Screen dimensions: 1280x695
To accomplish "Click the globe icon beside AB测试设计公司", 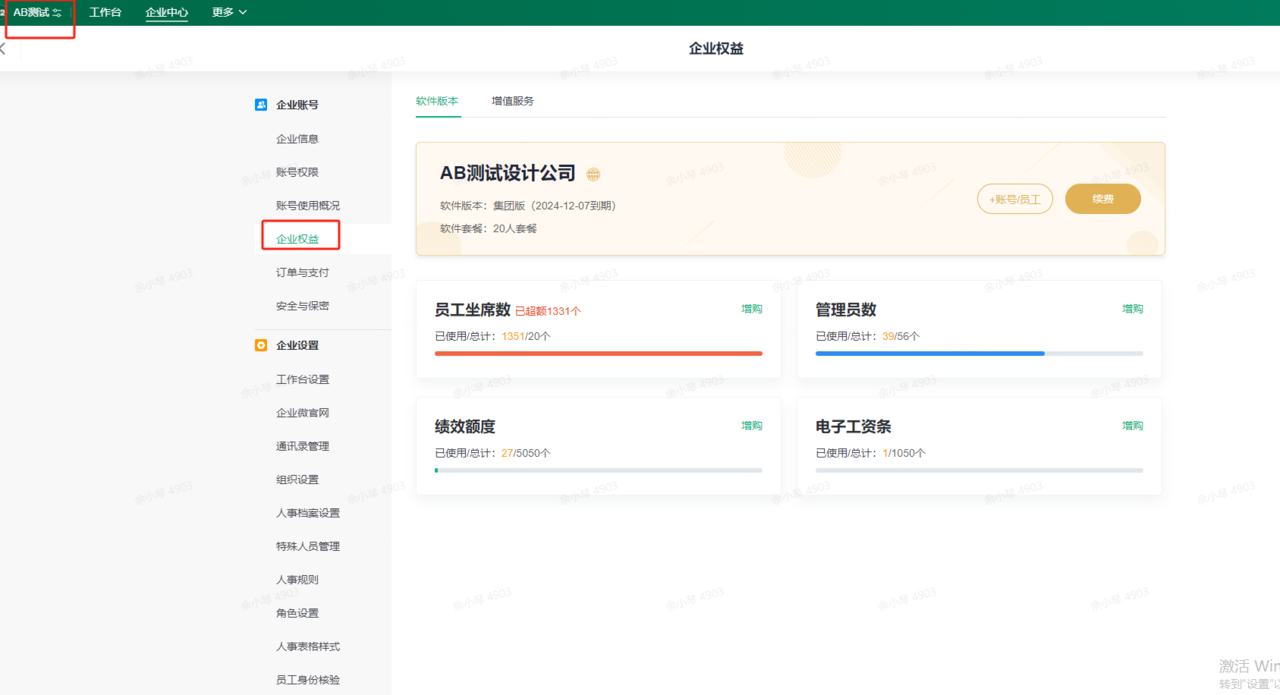I will click(593, 174).
